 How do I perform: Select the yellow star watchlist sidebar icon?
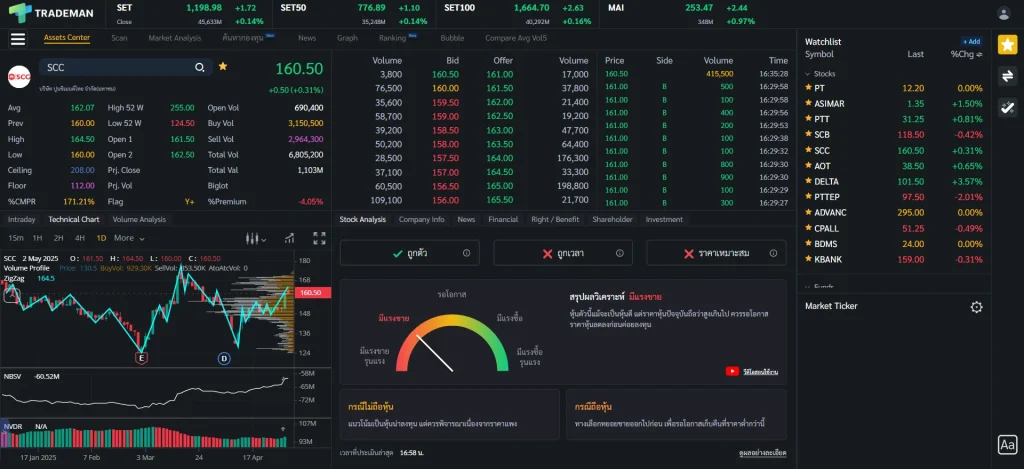click(1007, 43)
